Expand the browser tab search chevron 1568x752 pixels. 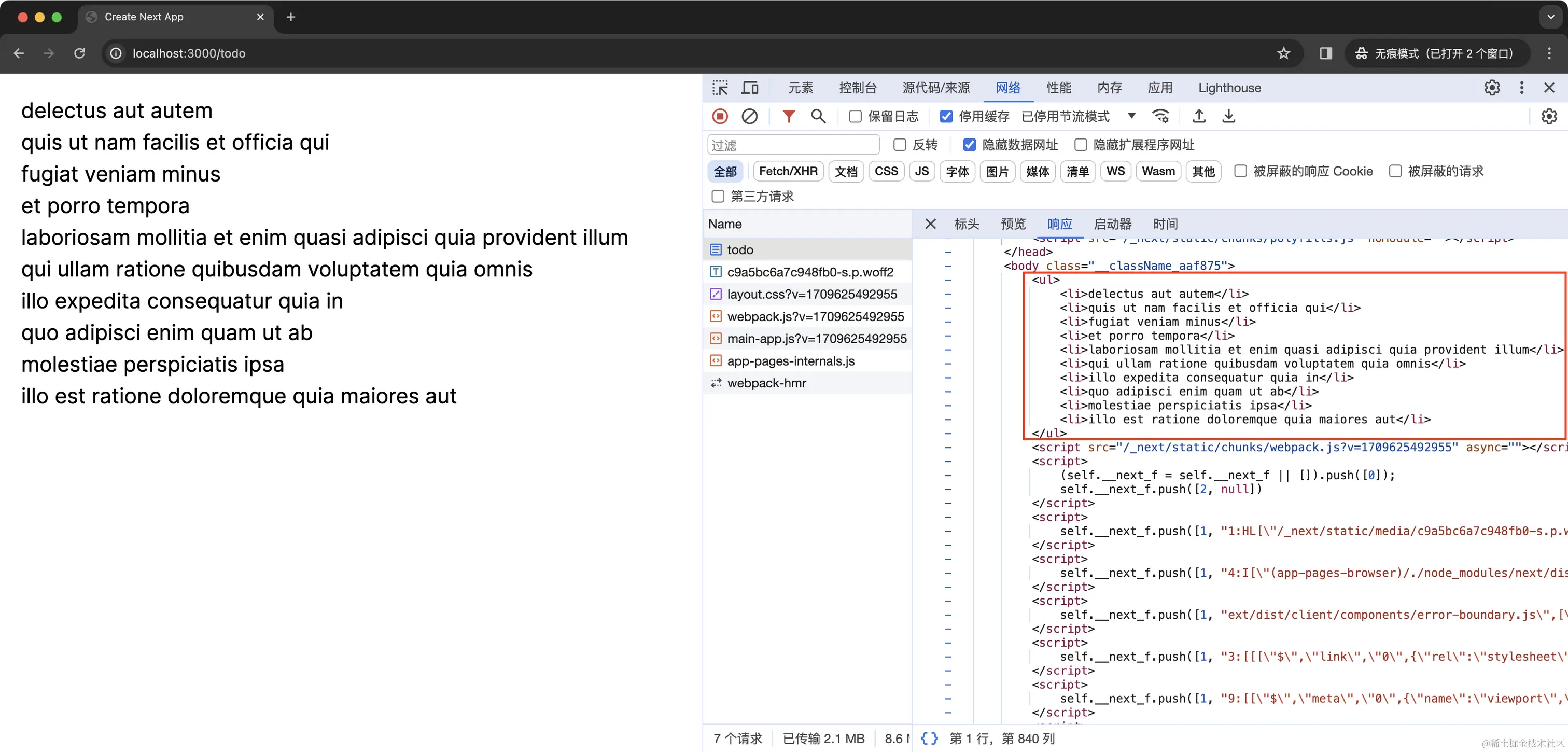click(1550, 17)
